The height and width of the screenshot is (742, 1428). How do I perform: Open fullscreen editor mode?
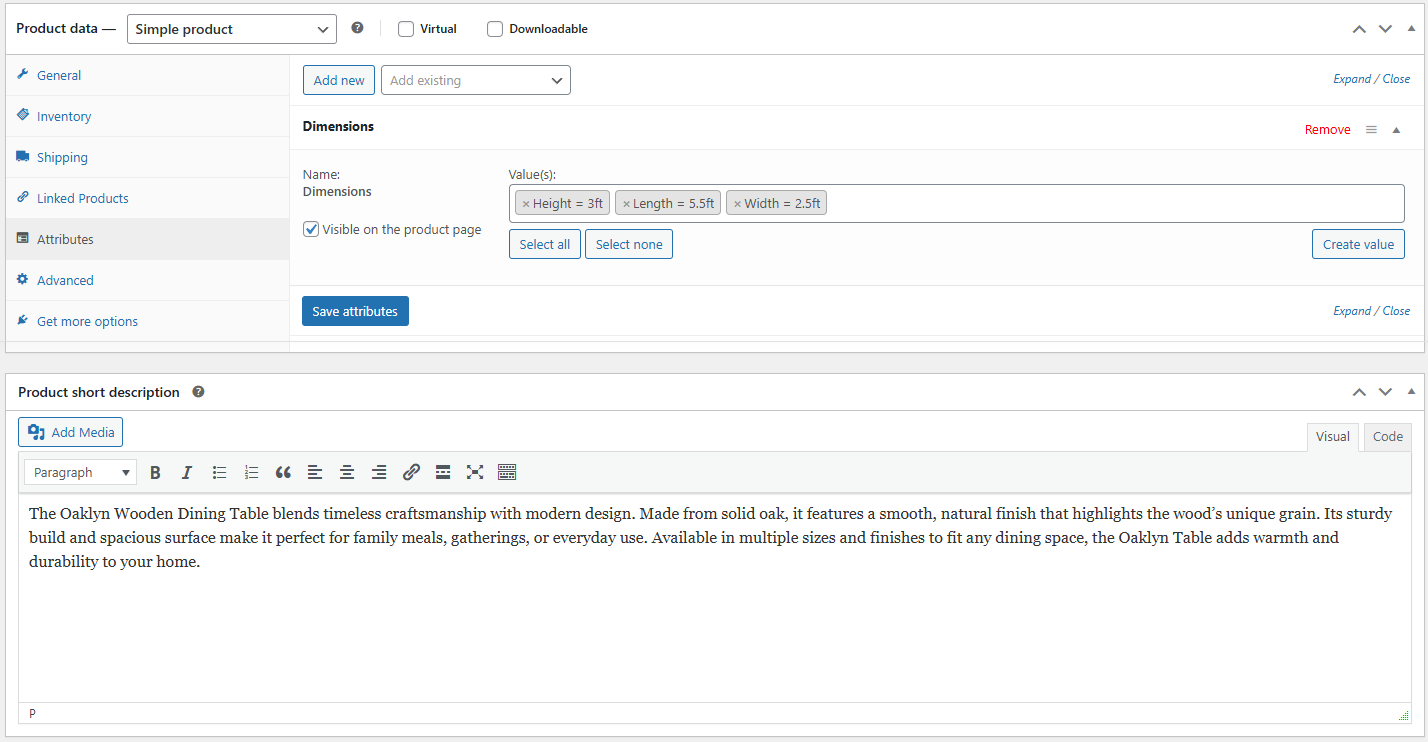tap(475, 473)
